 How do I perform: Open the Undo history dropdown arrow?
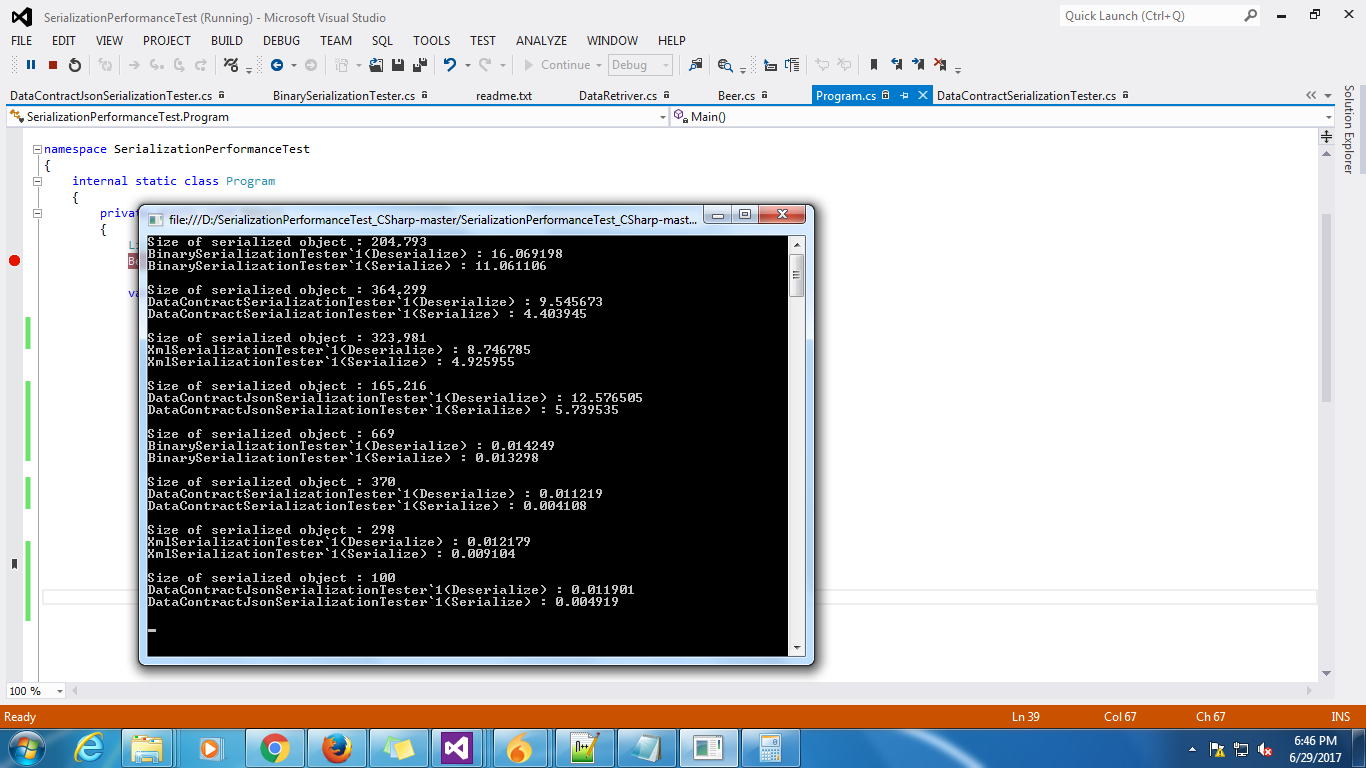[467, 65]
